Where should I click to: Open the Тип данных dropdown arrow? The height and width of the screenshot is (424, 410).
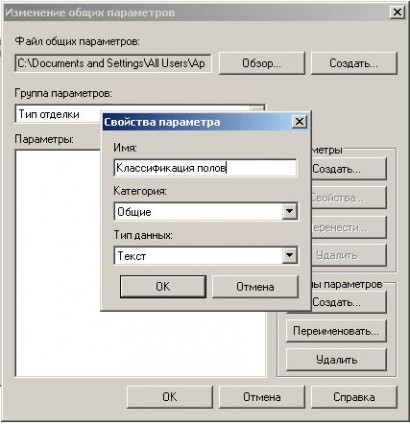pyautogui.click(x=289, y=255)
